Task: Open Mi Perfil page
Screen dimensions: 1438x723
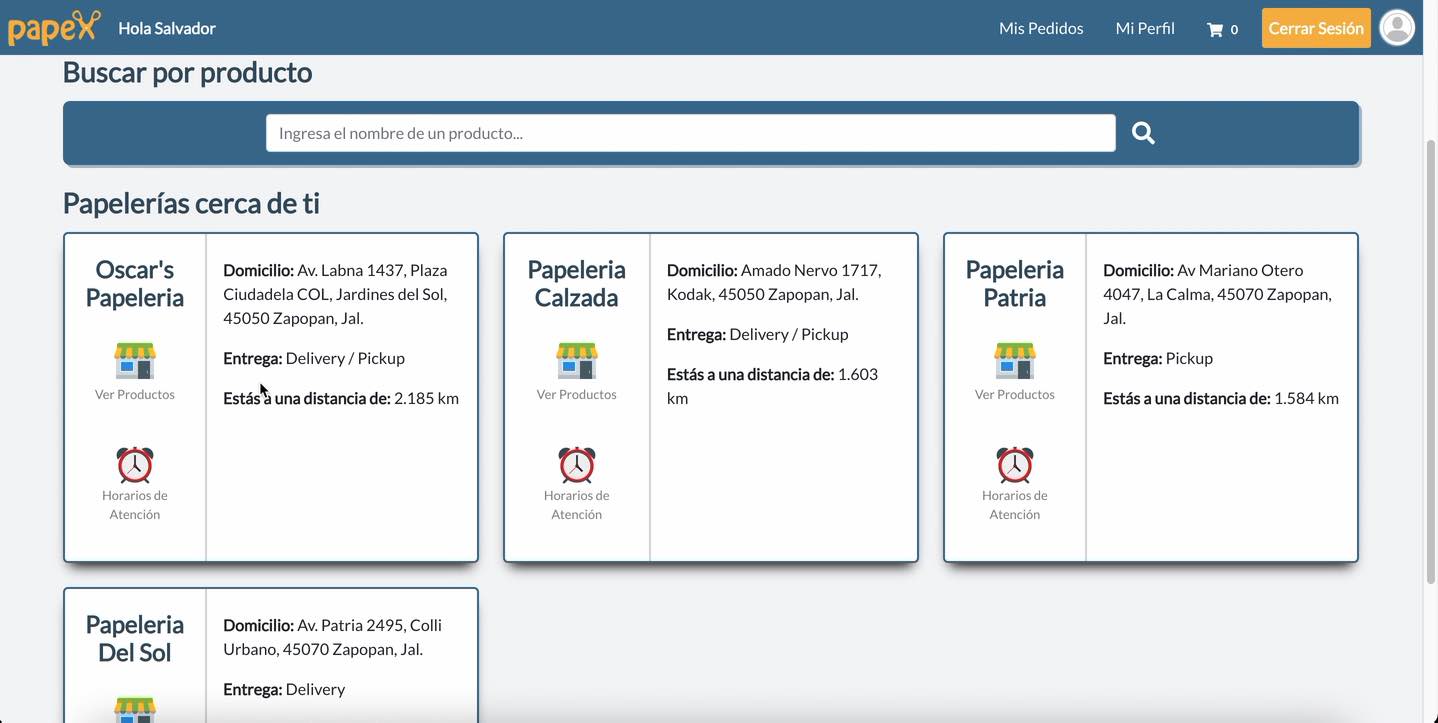Action: point(1145,28)
